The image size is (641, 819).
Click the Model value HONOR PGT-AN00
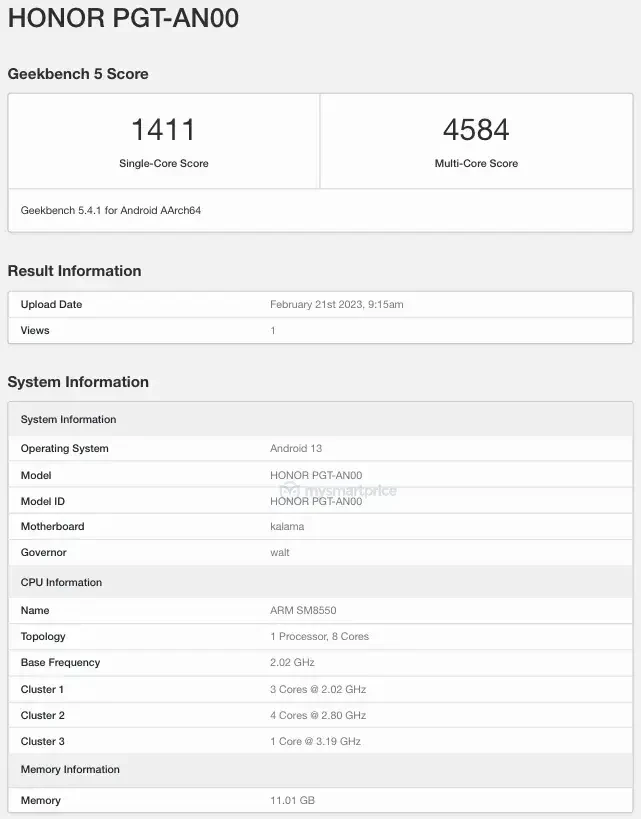click(x=316, y=475)
